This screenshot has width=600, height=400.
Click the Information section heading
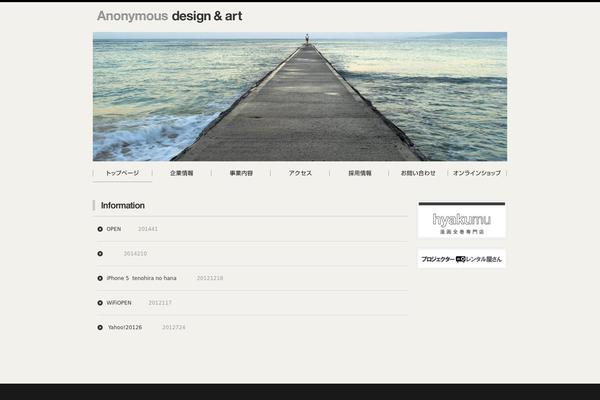pos(122,206)
